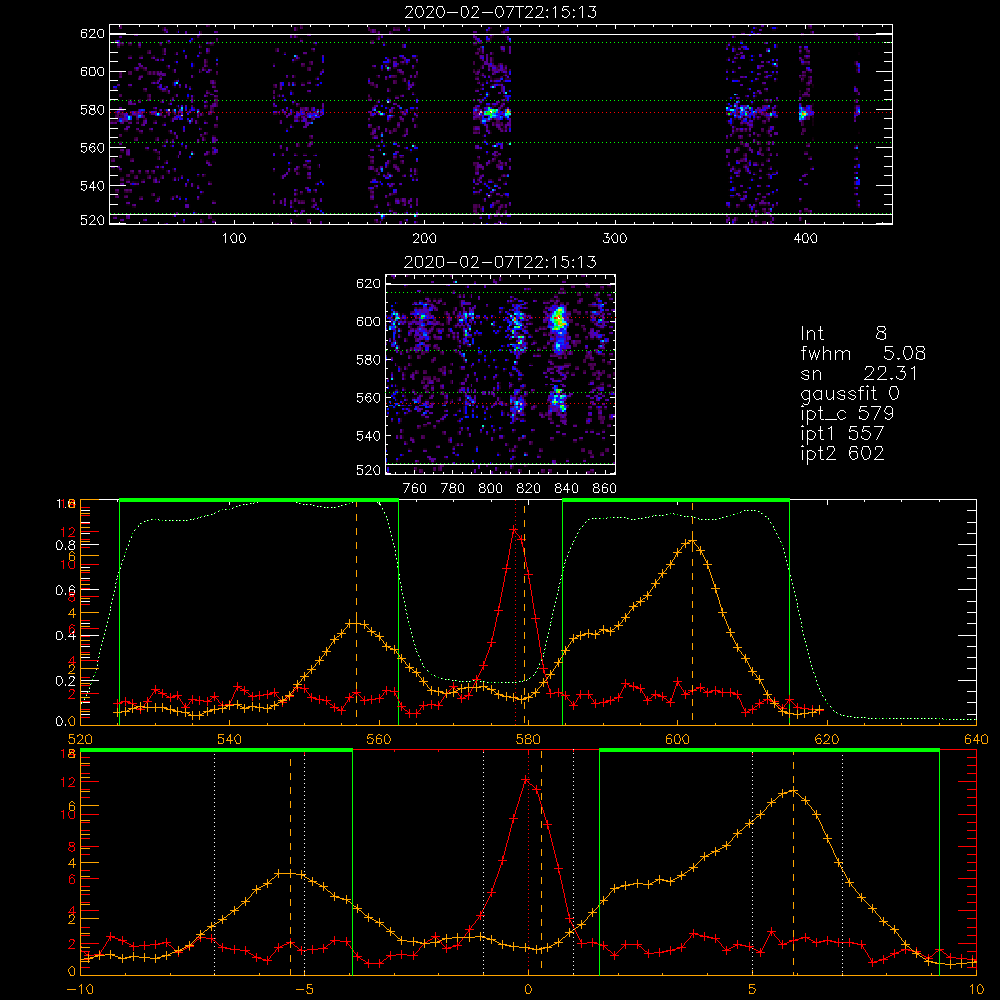
Task: Click the small orange peak near 557 in upper profile plot
Action: click(x=356, y=622)
